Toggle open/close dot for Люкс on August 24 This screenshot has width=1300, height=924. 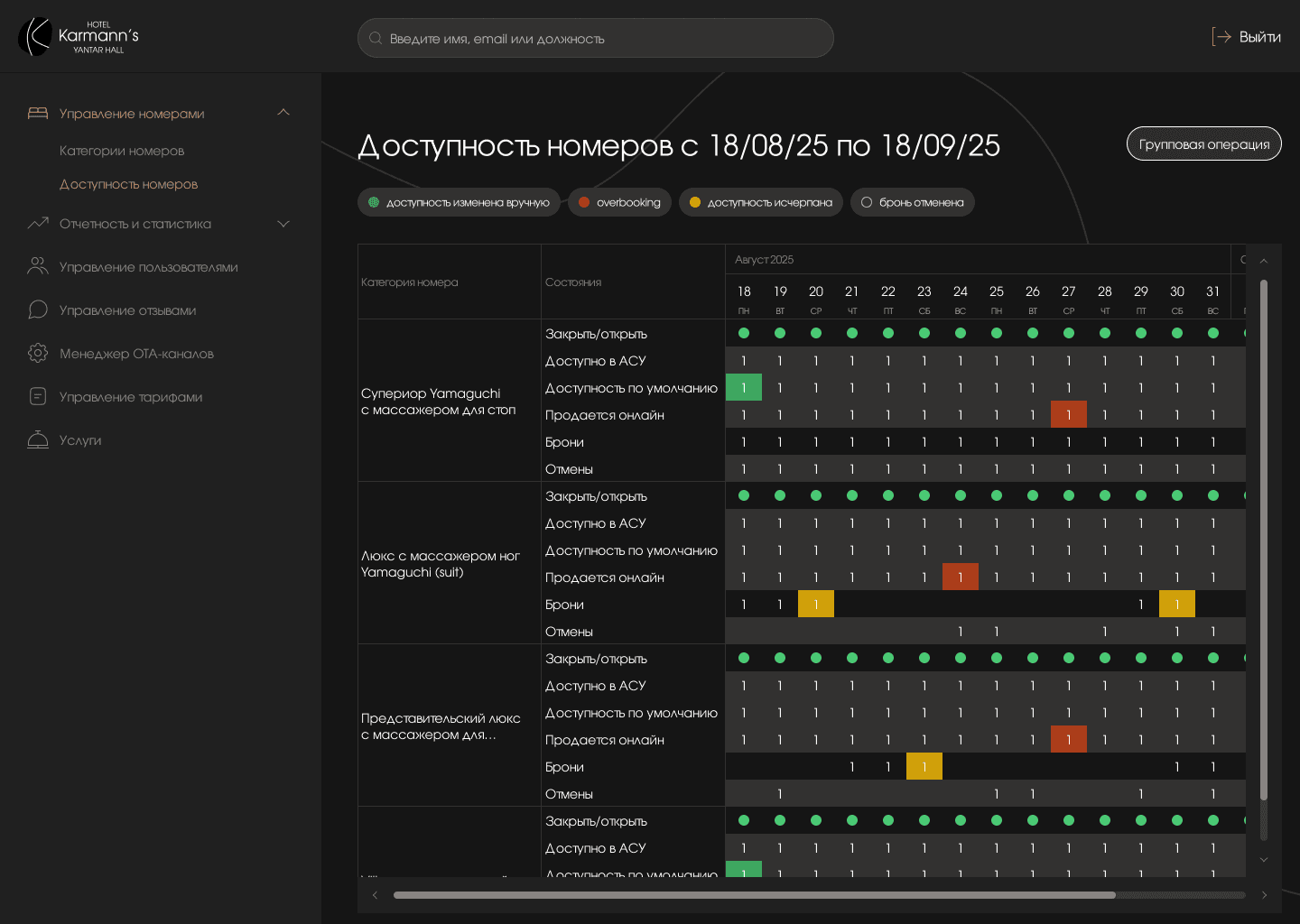click(x=961, y=495)
